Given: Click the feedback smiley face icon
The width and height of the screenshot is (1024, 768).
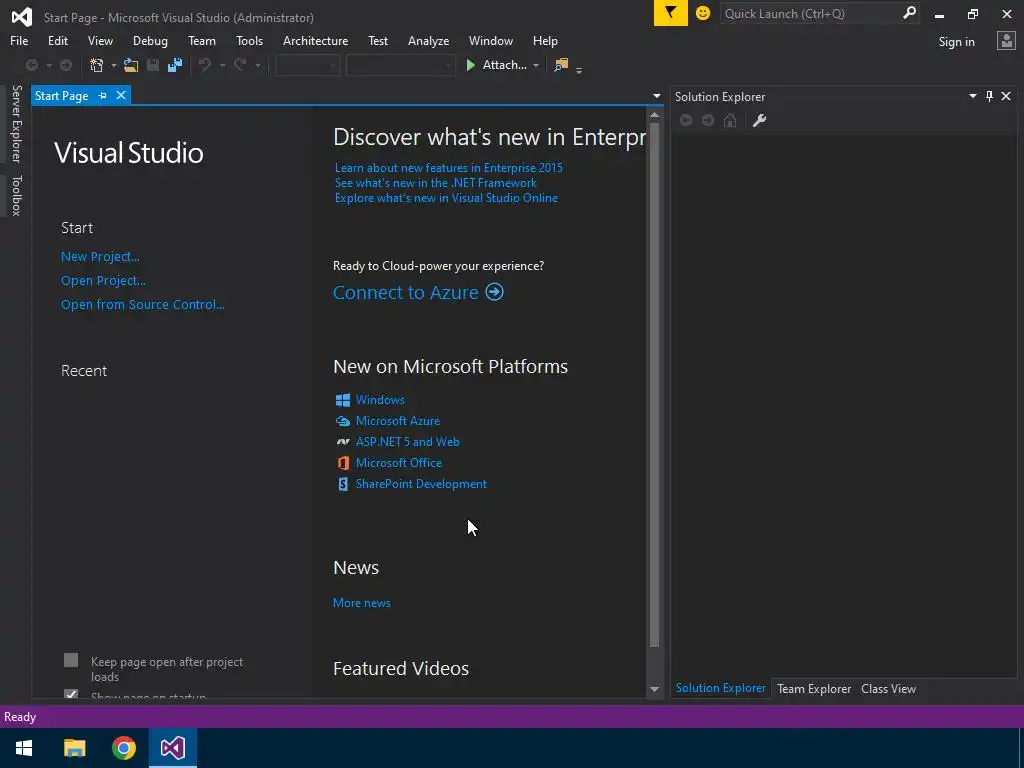Looking at the screenshot, I should (703, 13).
